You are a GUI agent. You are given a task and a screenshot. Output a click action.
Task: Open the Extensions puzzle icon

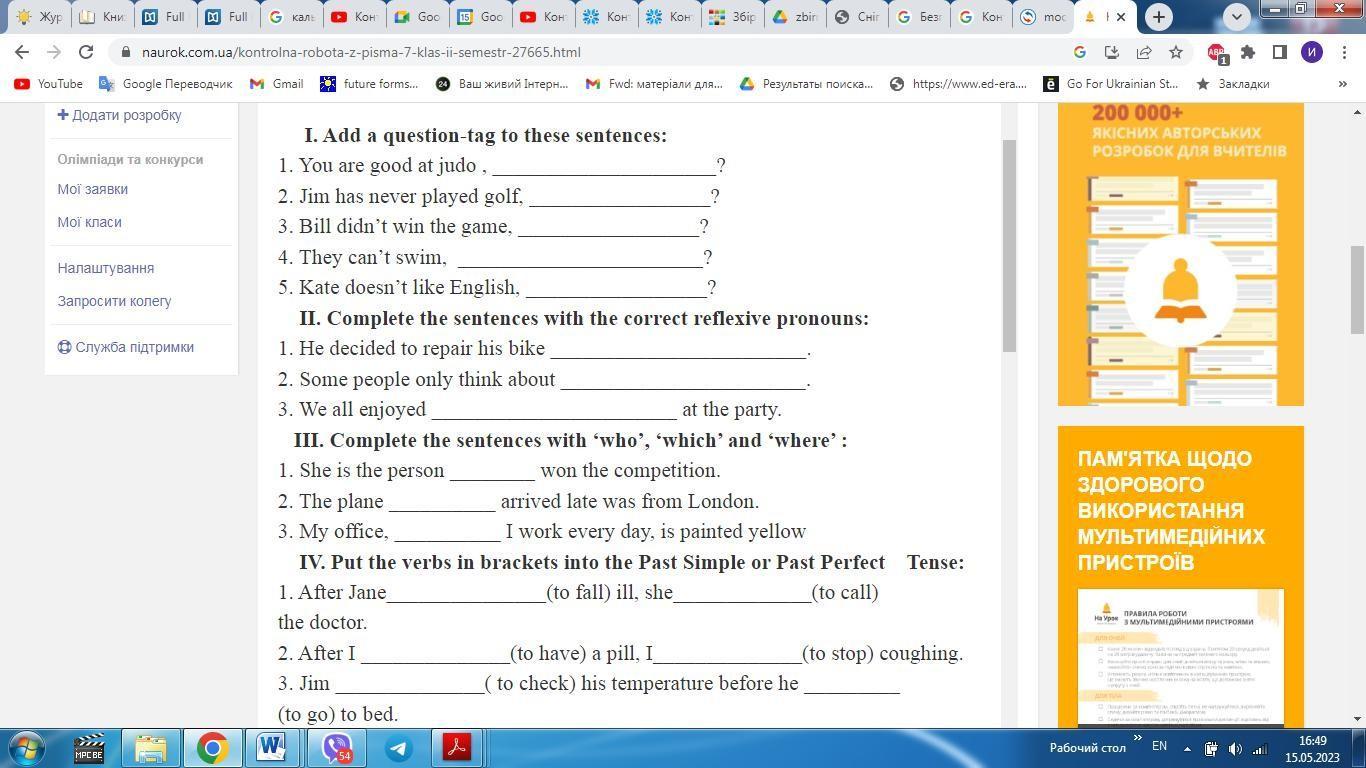point(1248,52)
